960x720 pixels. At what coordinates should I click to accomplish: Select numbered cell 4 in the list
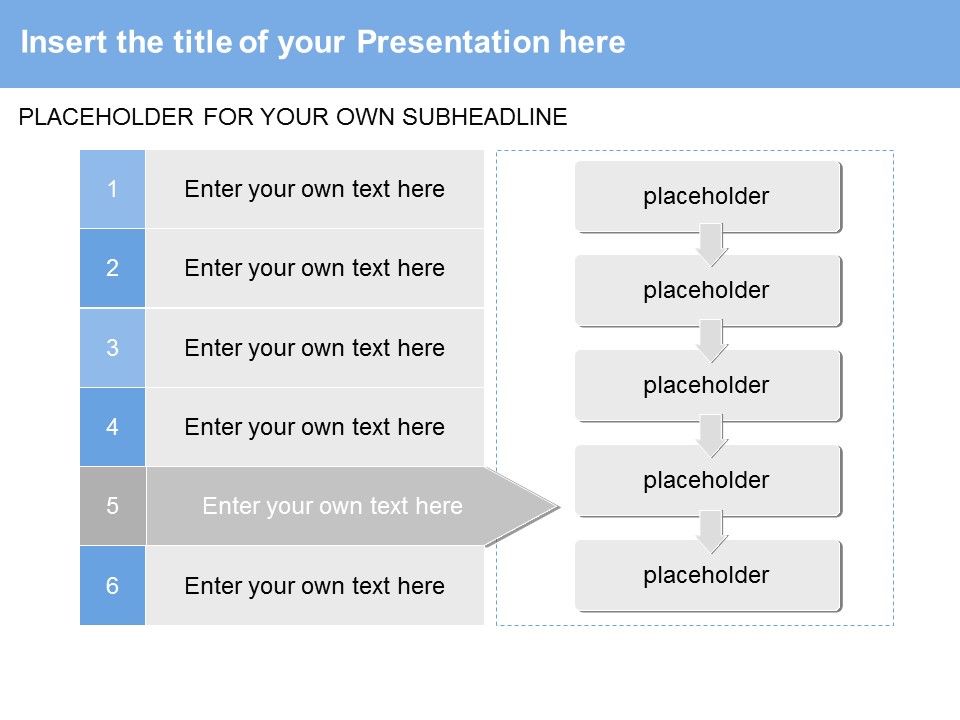tap(112, 427)
